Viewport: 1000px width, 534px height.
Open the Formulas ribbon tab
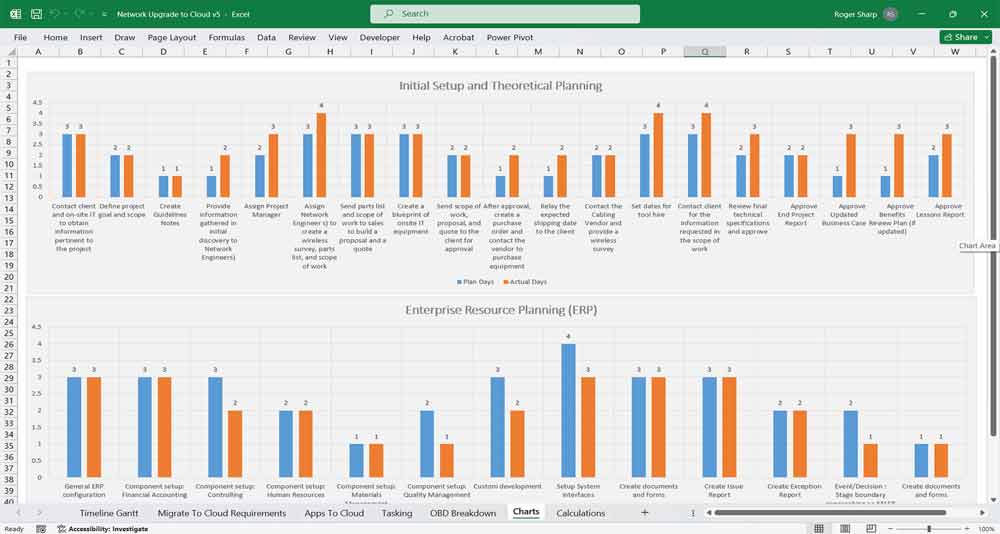pos(227,37)
